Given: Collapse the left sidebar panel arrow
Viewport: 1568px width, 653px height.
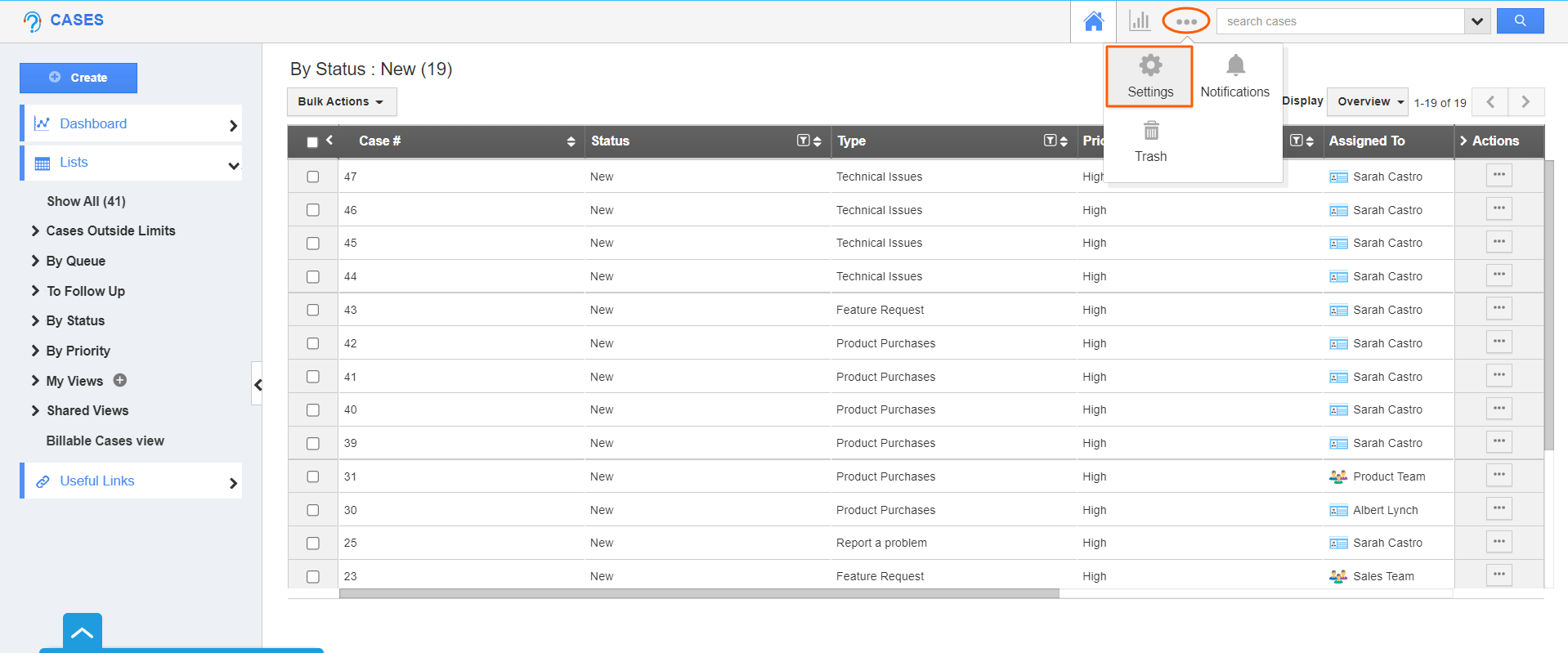Looking at the screenshot, I should click(258, 384).
